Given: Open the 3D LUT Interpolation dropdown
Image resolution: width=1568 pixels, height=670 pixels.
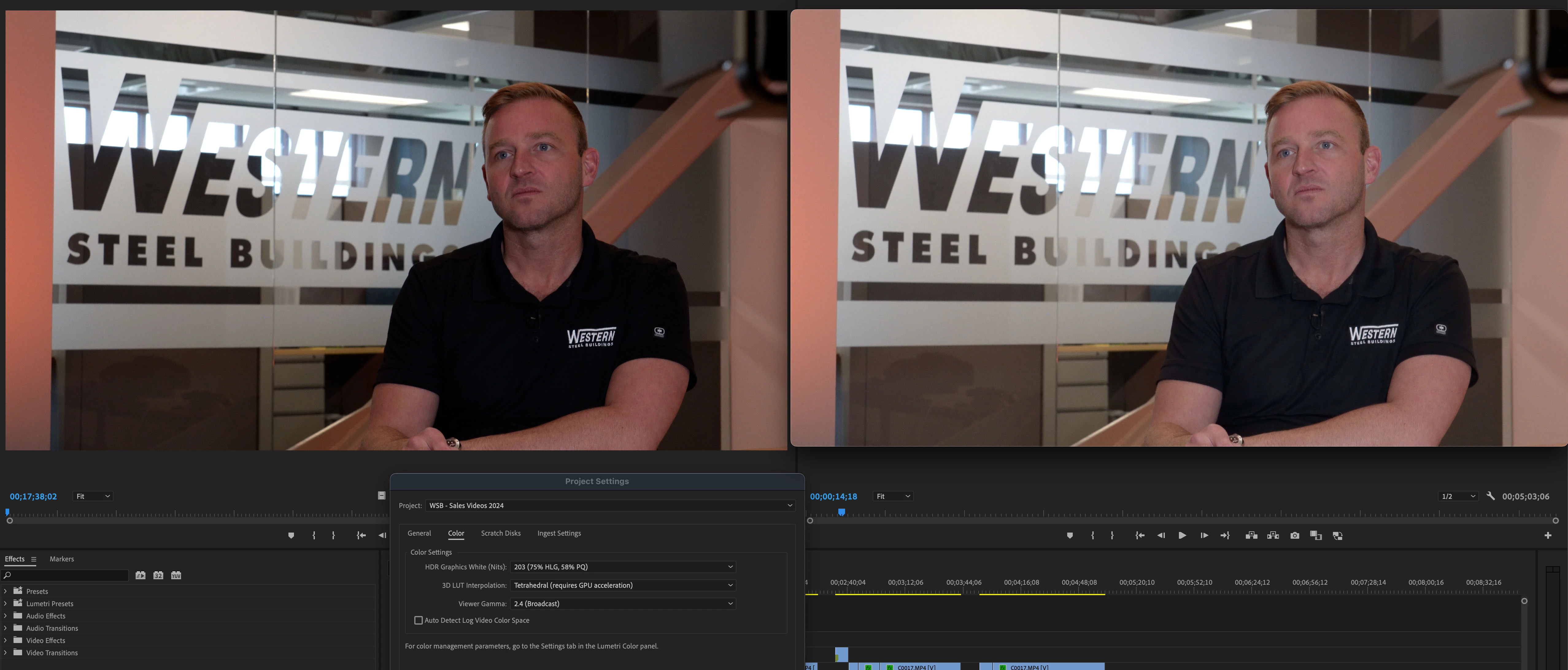Looking at the screenshot, I should [623, 585].
